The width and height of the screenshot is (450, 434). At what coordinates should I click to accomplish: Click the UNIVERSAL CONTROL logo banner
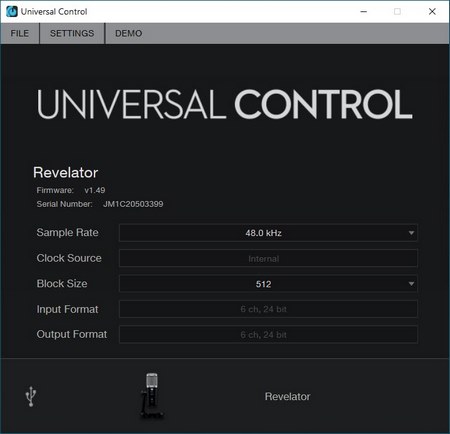[x=224, y=104]
